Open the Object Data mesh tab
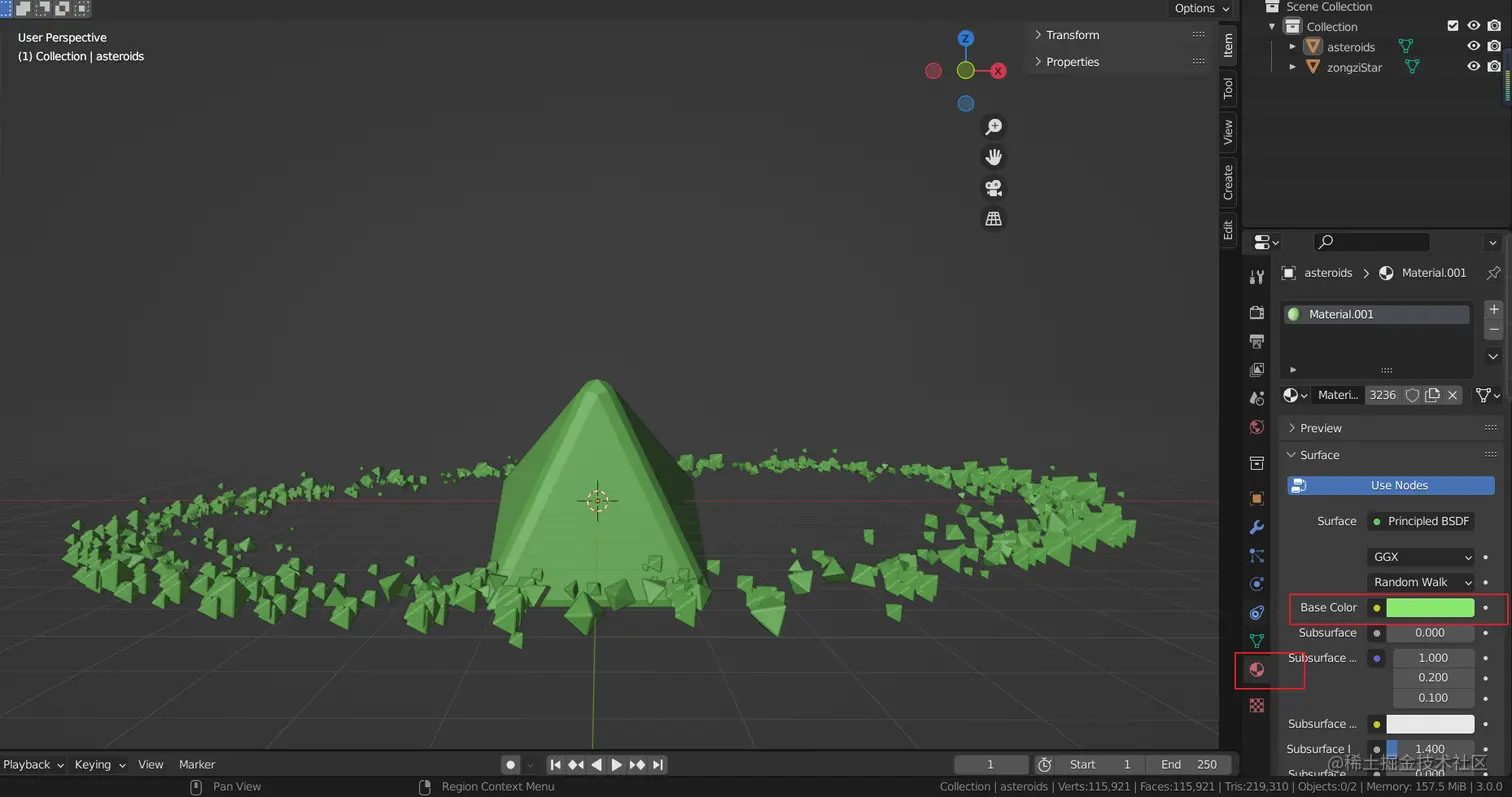Viewport: 1512px width, 797px height. click(x=1257, y=641)
